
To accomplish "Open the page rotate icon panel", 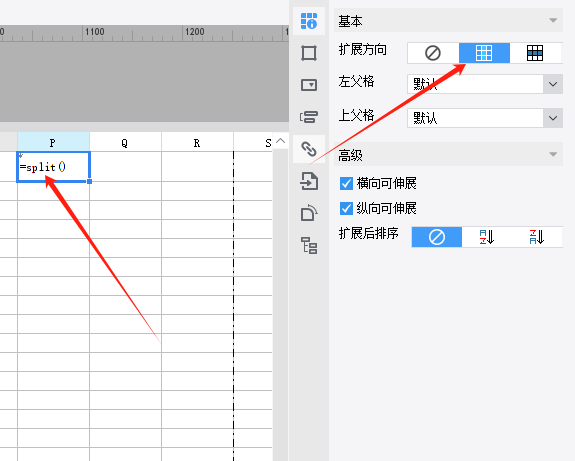I will click(309, 213).
